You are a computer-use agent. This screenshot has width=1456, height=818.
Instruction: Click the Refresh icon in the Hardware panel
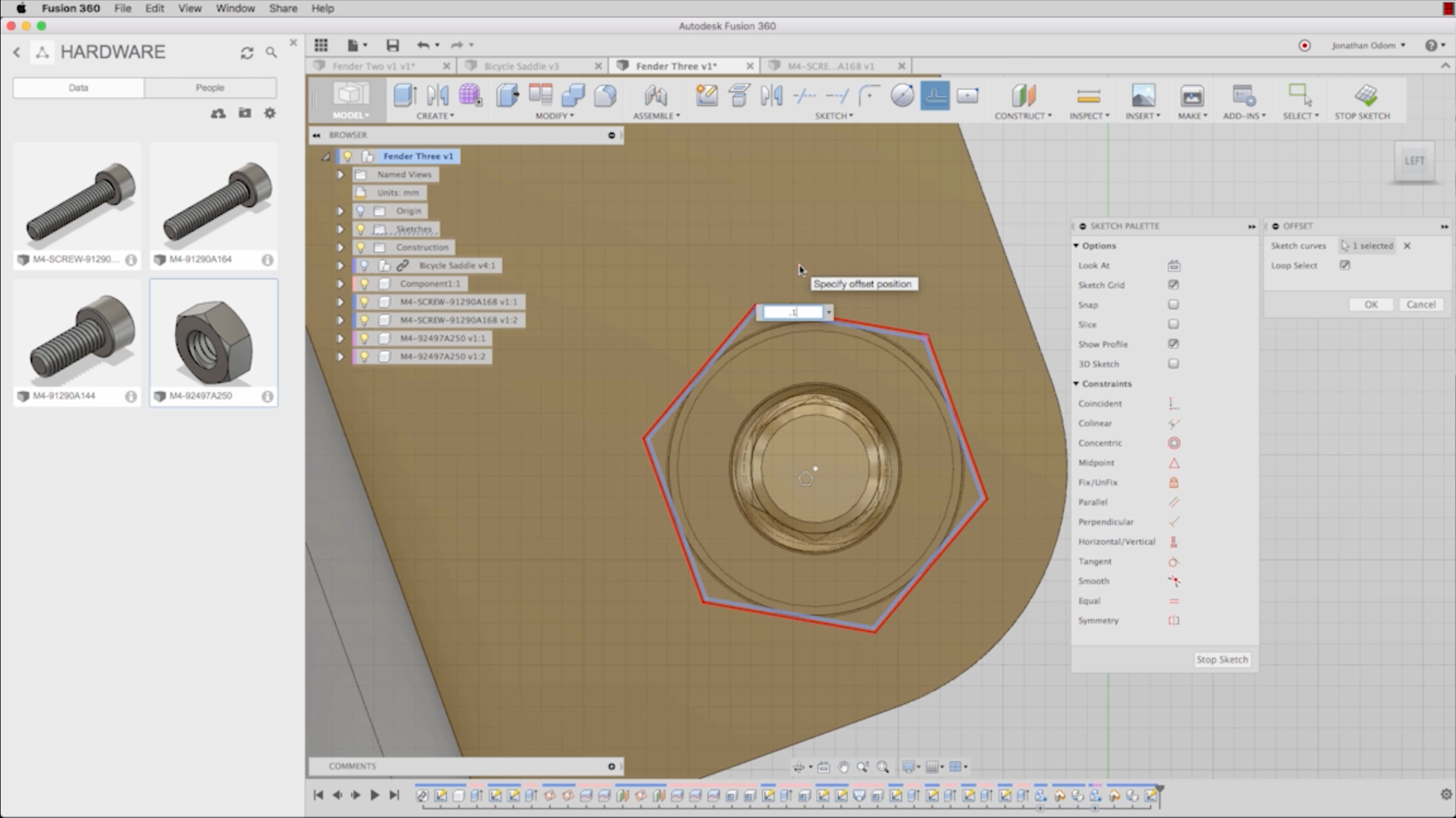[x=247, y=52]
